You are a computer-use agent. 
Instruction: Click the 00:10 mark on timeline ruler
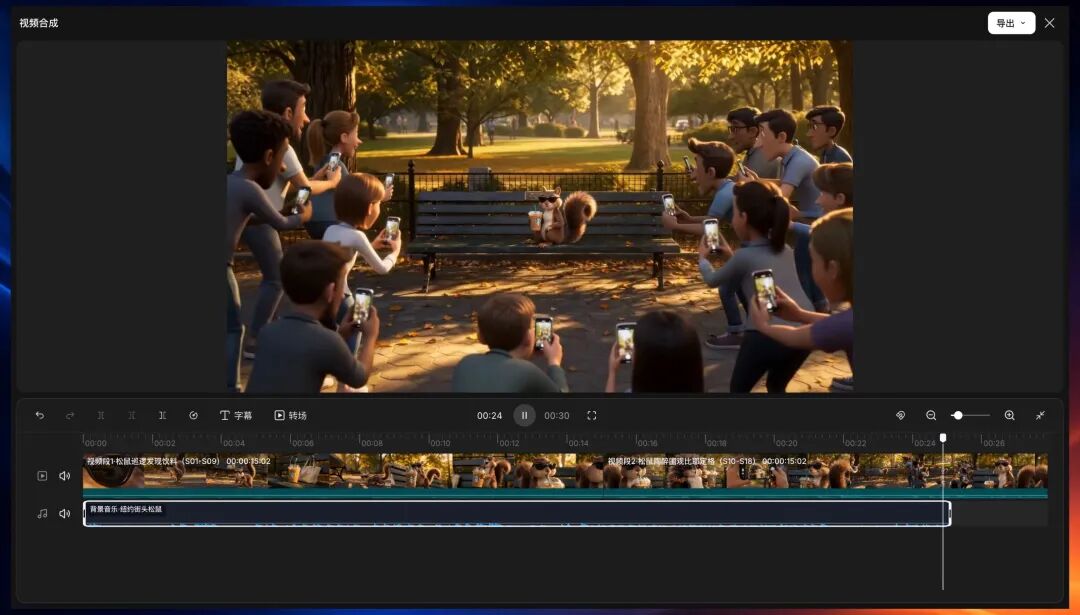pyautogui.click(x=439, y=443)
